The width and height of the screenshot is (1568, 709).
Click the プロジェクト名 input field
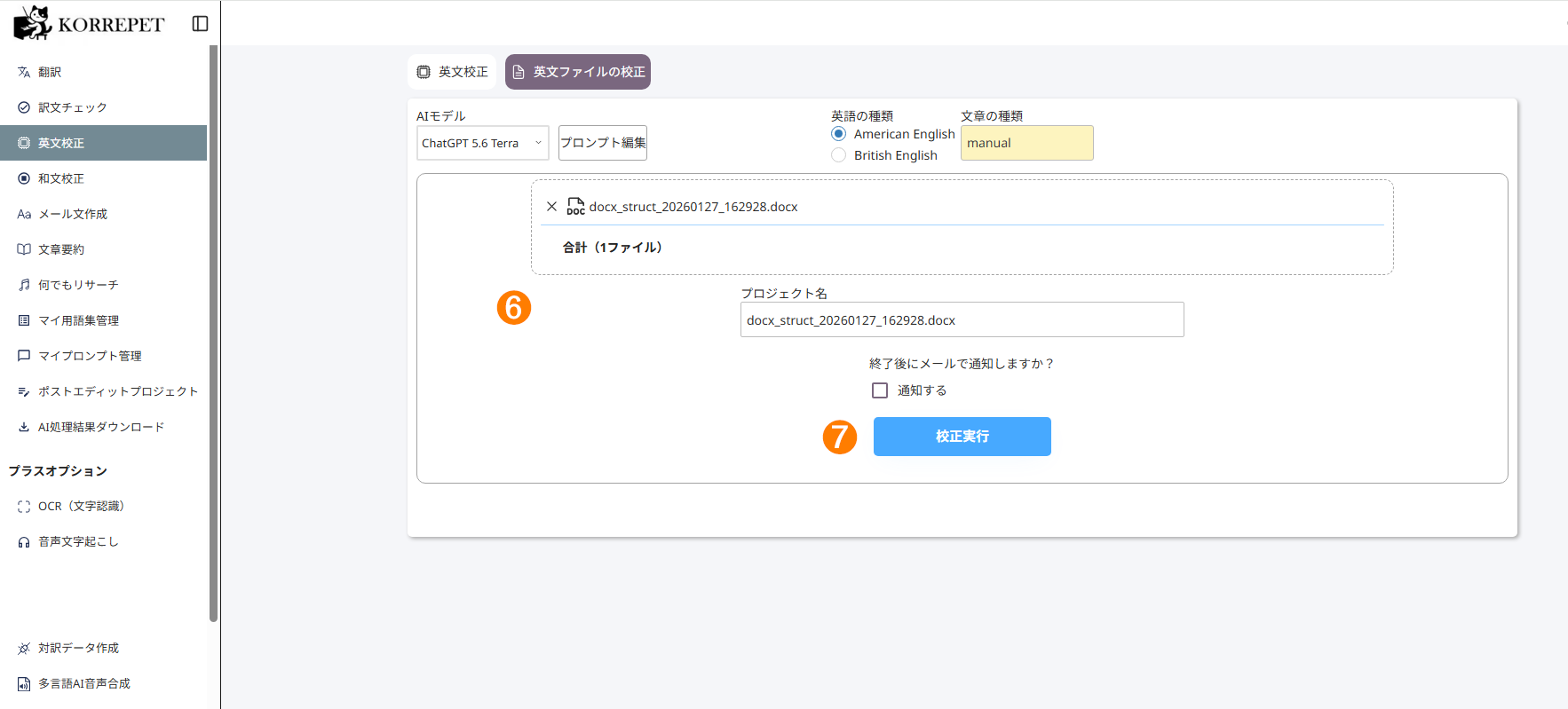tap(962, 319)
